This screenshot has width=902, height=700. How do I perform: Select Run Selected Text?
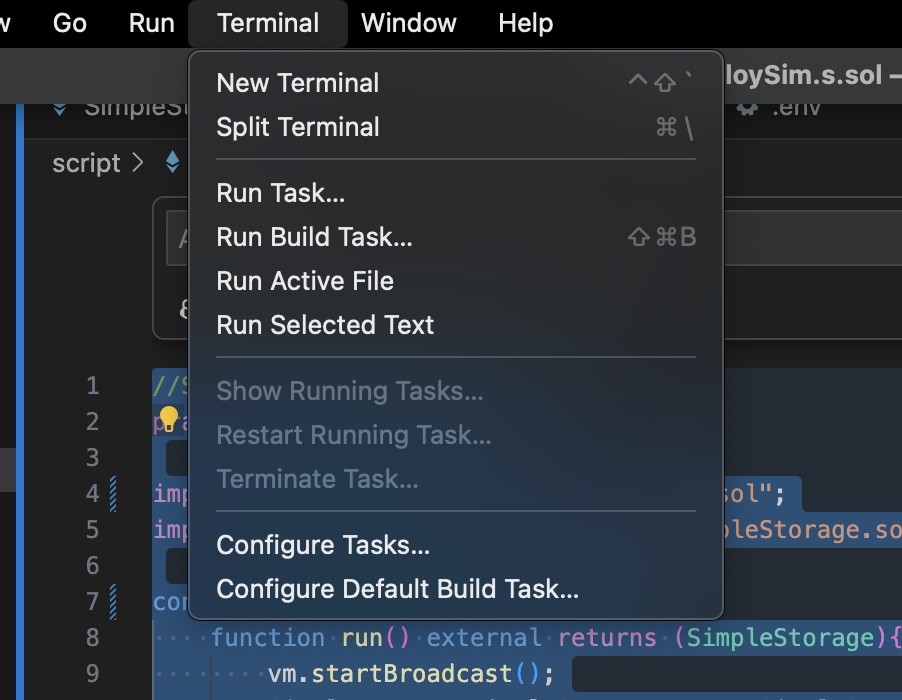456,325
